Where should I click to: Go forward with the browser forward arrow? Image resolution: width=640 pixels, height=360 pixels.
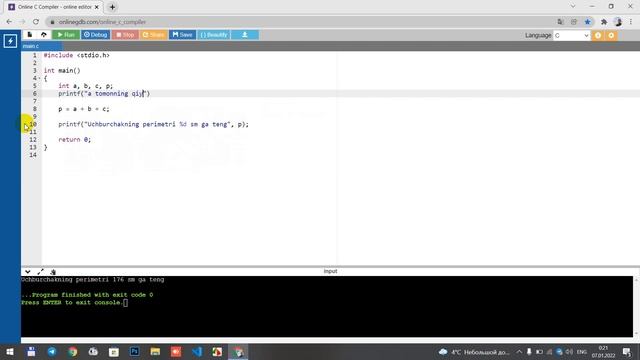click(22, 22)
